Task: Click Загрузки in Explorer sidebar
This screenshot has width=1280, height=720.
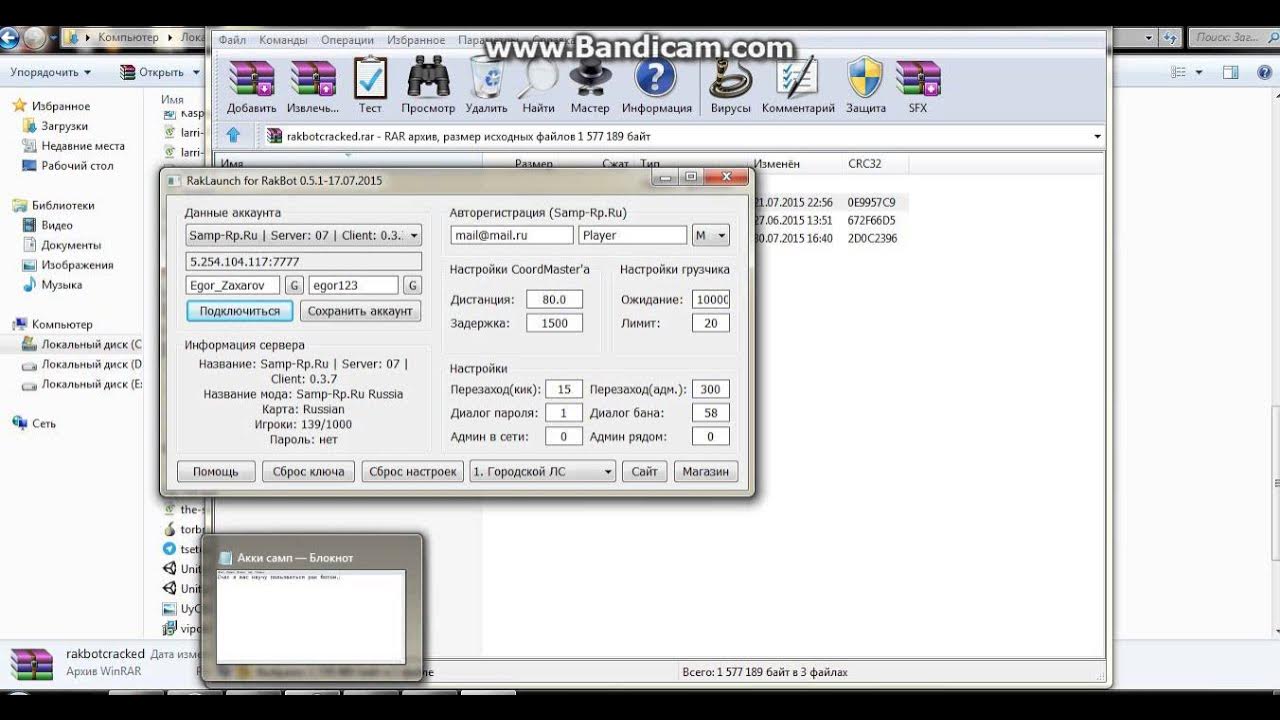Action: click(x=64, y=126)
